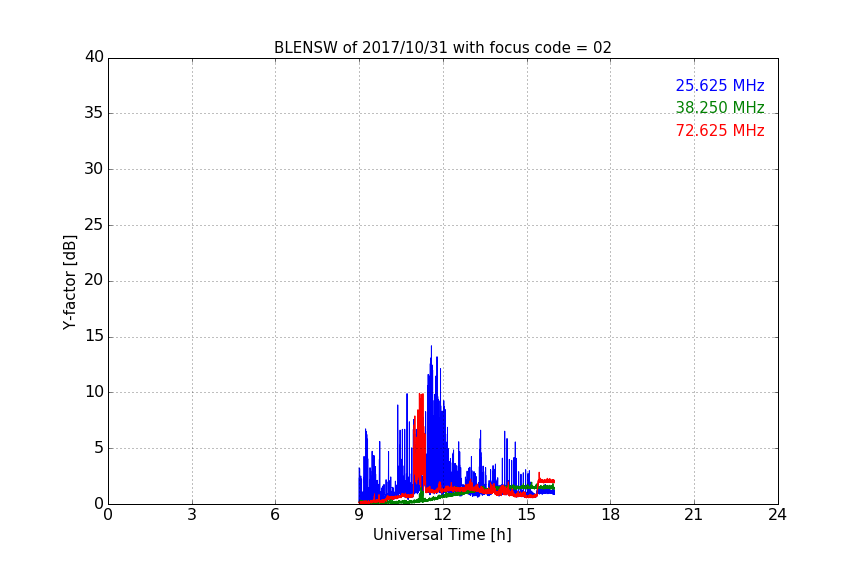Click the y-axis tick value 5

point(99,448)
